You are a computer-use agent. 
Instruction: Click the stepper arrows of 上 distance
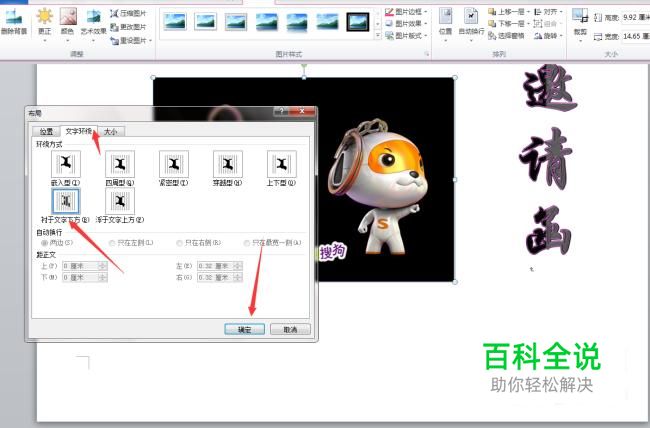[x=102, y=266]
